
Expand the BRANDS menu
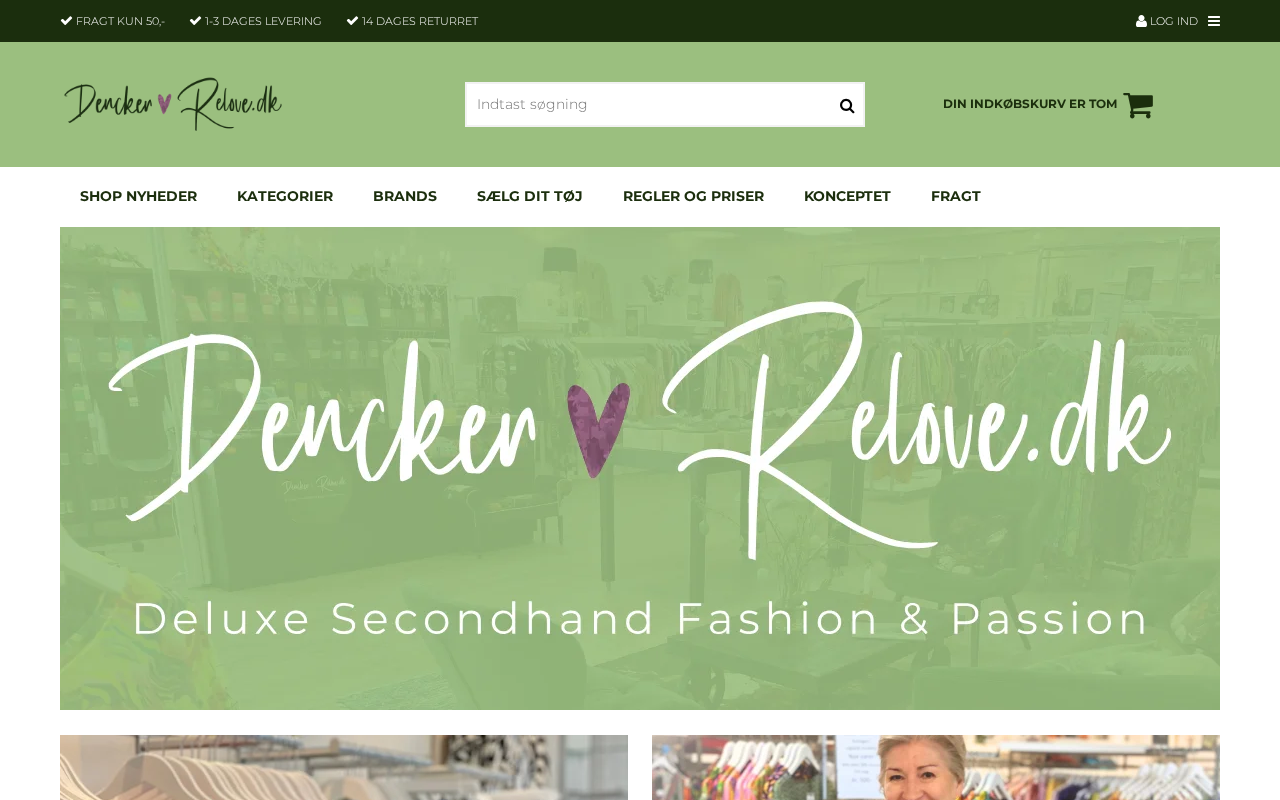coord(405,196)
